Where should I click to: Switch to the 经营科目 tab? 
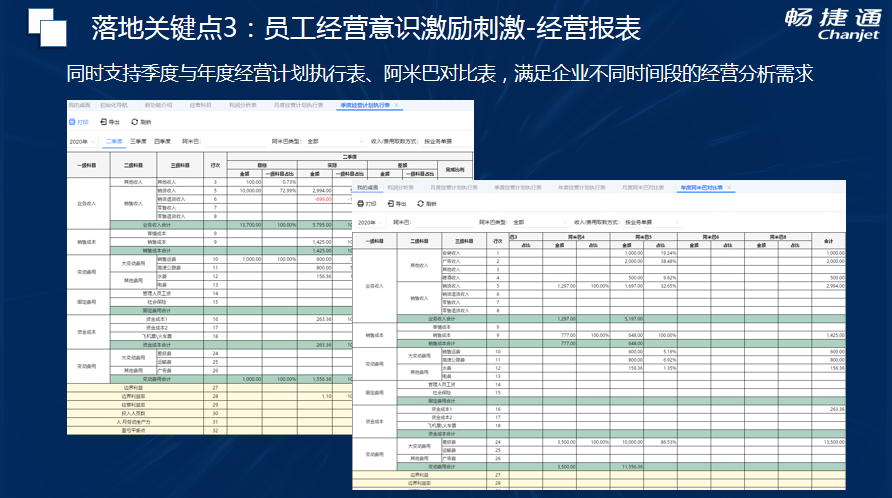tap(200, 105)
